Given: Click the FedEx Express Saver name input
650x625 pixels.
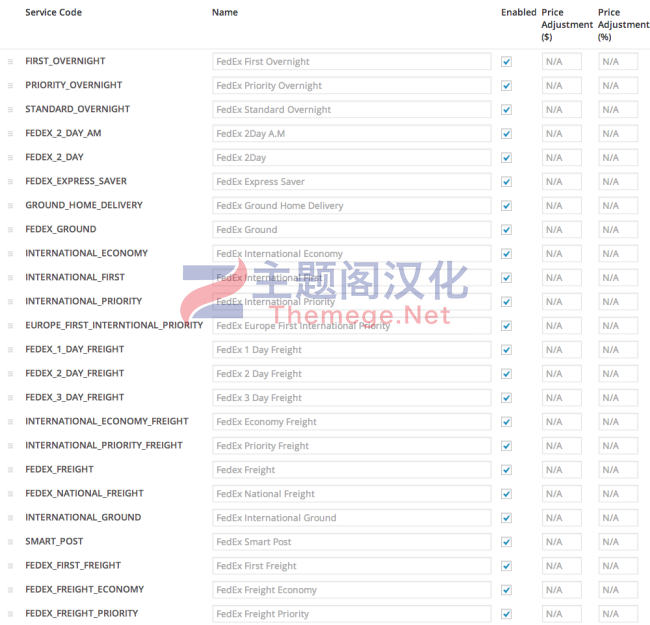Looking at the screenshot, I should pyautogui.click(x=352, y=182).
